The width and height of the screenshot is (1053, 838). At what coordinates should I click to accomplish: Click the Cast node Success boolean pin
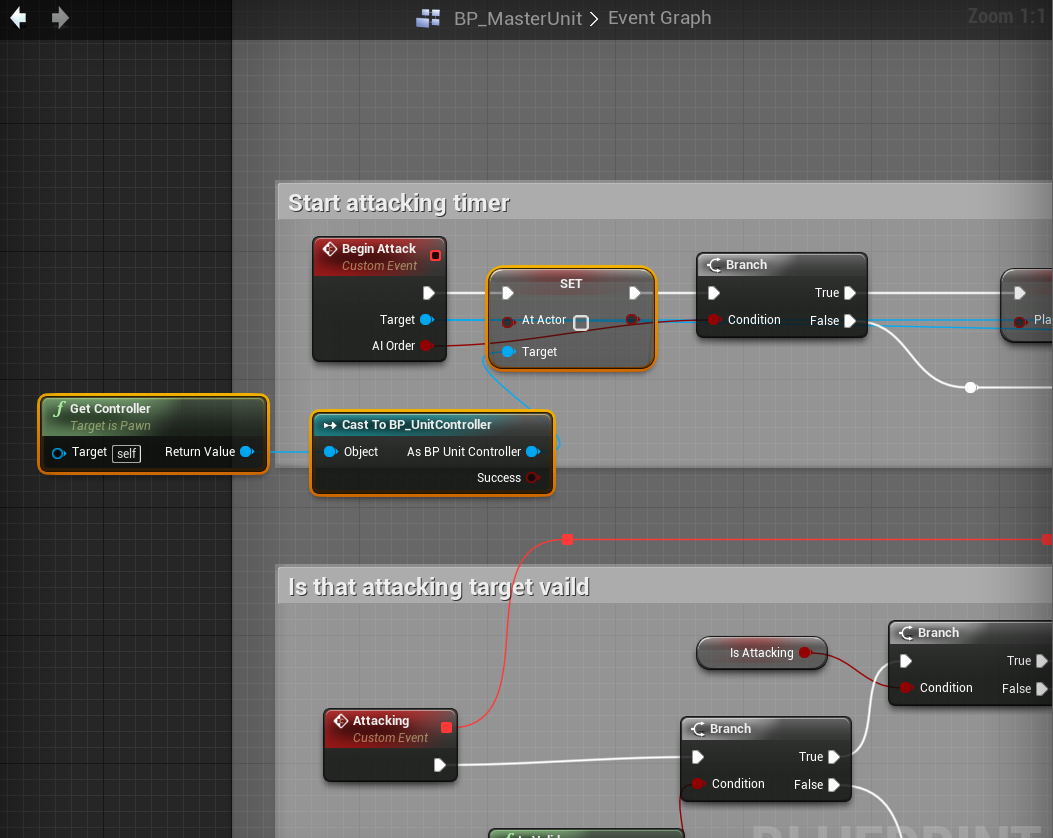coord(531,478)
